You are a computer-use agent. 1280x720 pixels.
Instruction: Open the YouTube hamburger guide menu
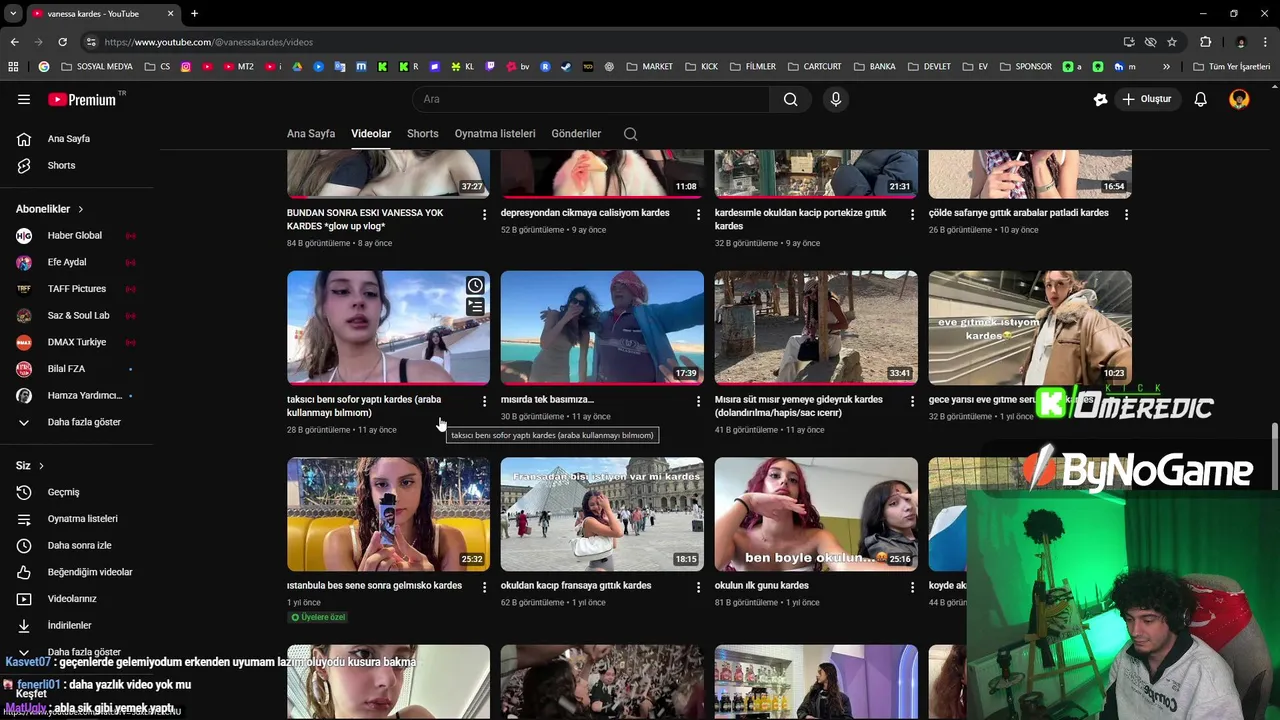[x=24, y=99]
